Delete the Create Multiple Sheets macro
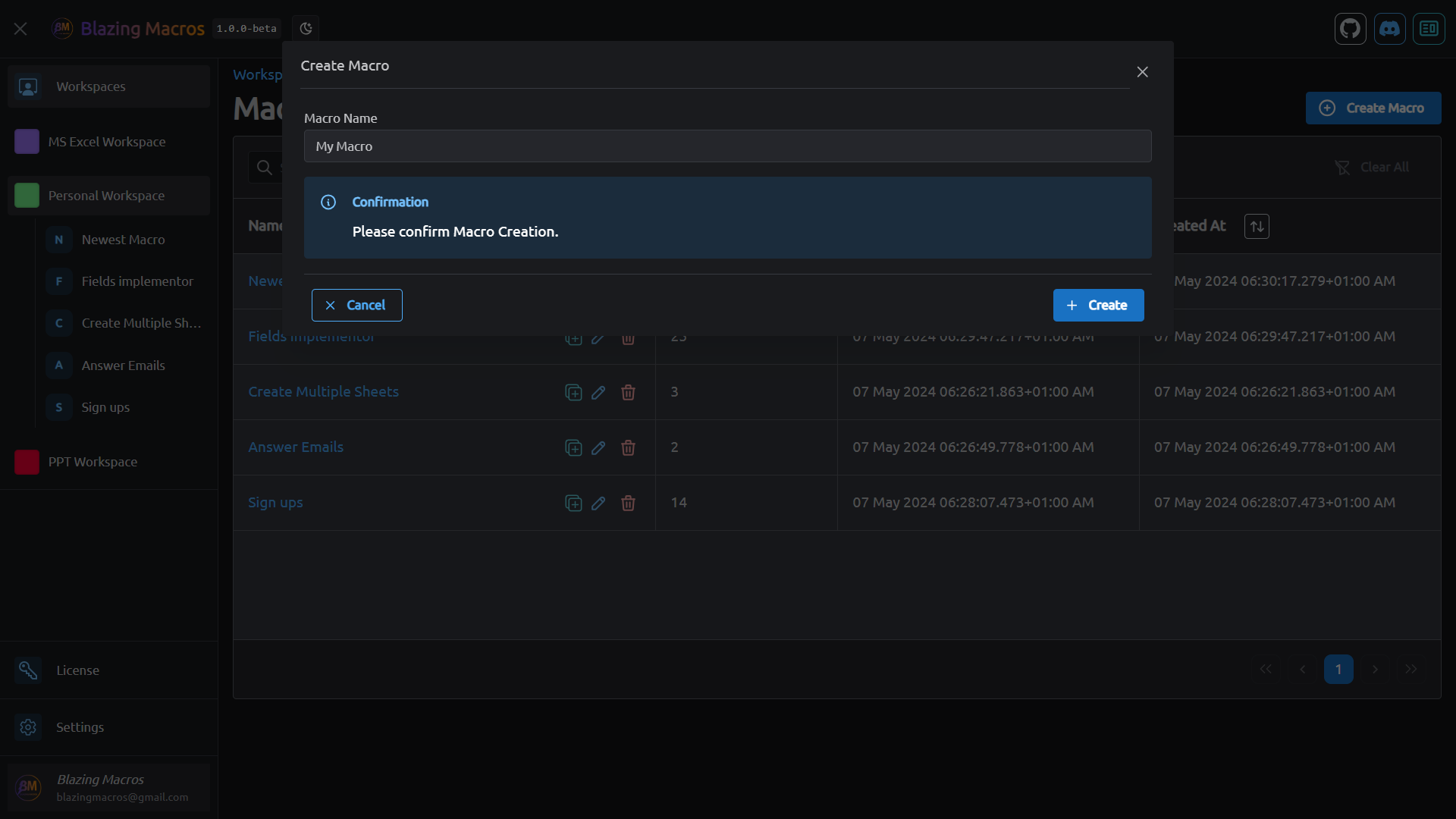The image size is (1456, 819). [x=628, y=392]
